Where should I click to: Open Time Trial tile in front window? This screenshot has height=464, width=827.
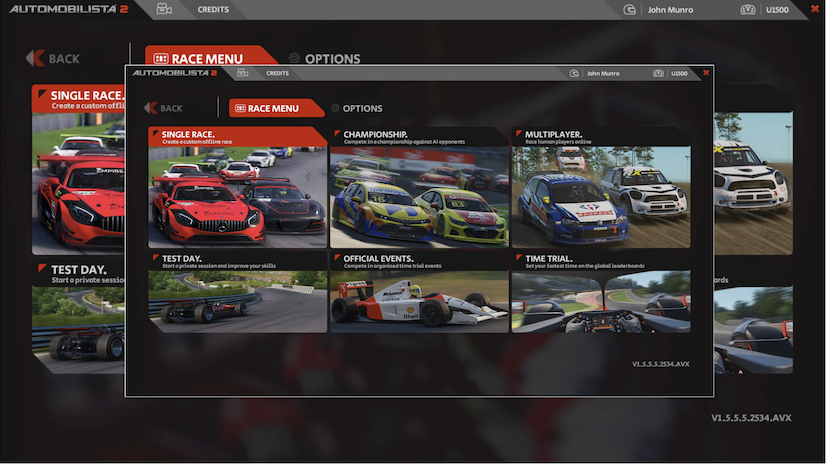(x=601, y=292)
